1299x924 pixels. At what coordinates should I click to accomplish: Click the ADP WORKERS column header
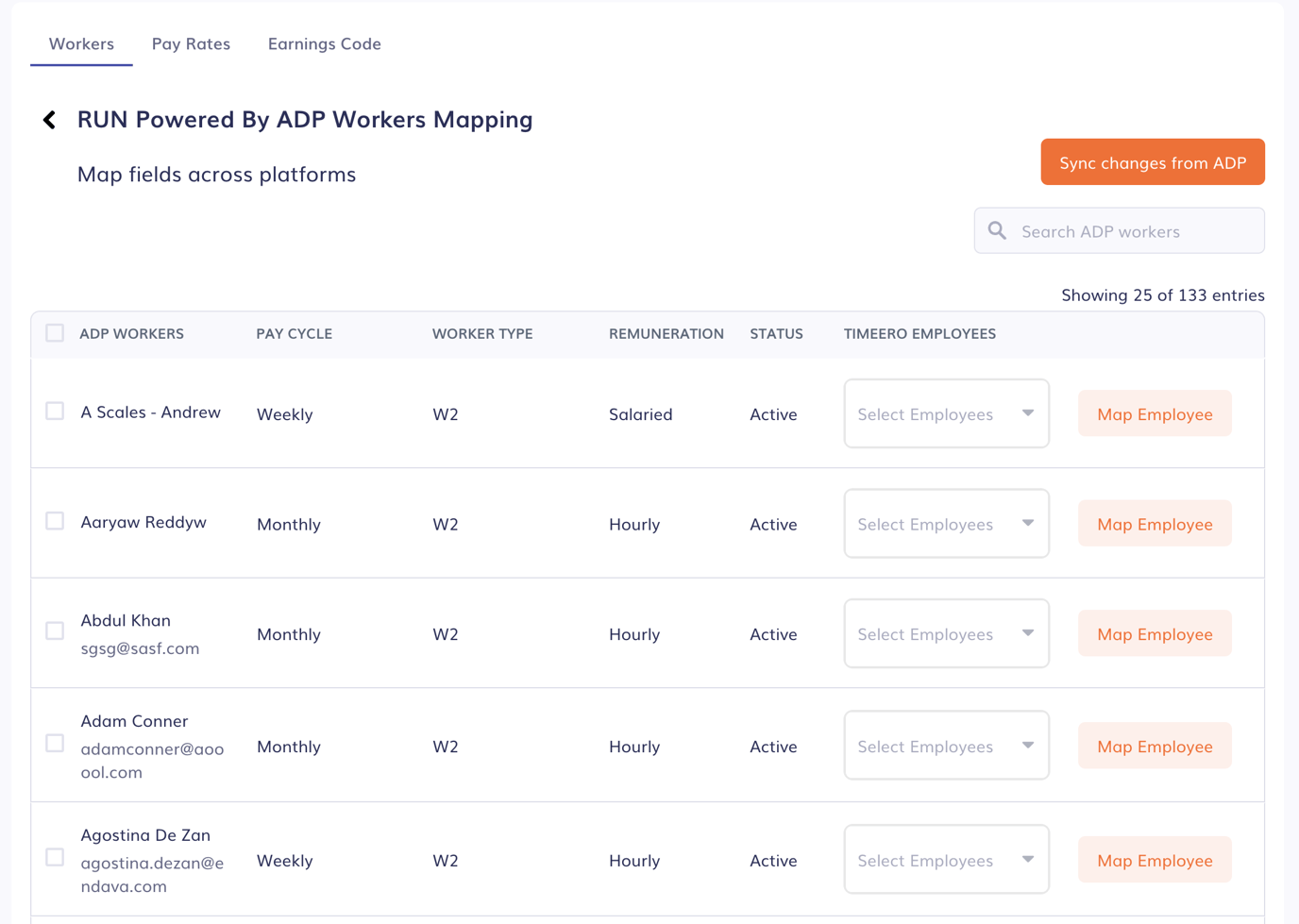click(x=131, y=334)
